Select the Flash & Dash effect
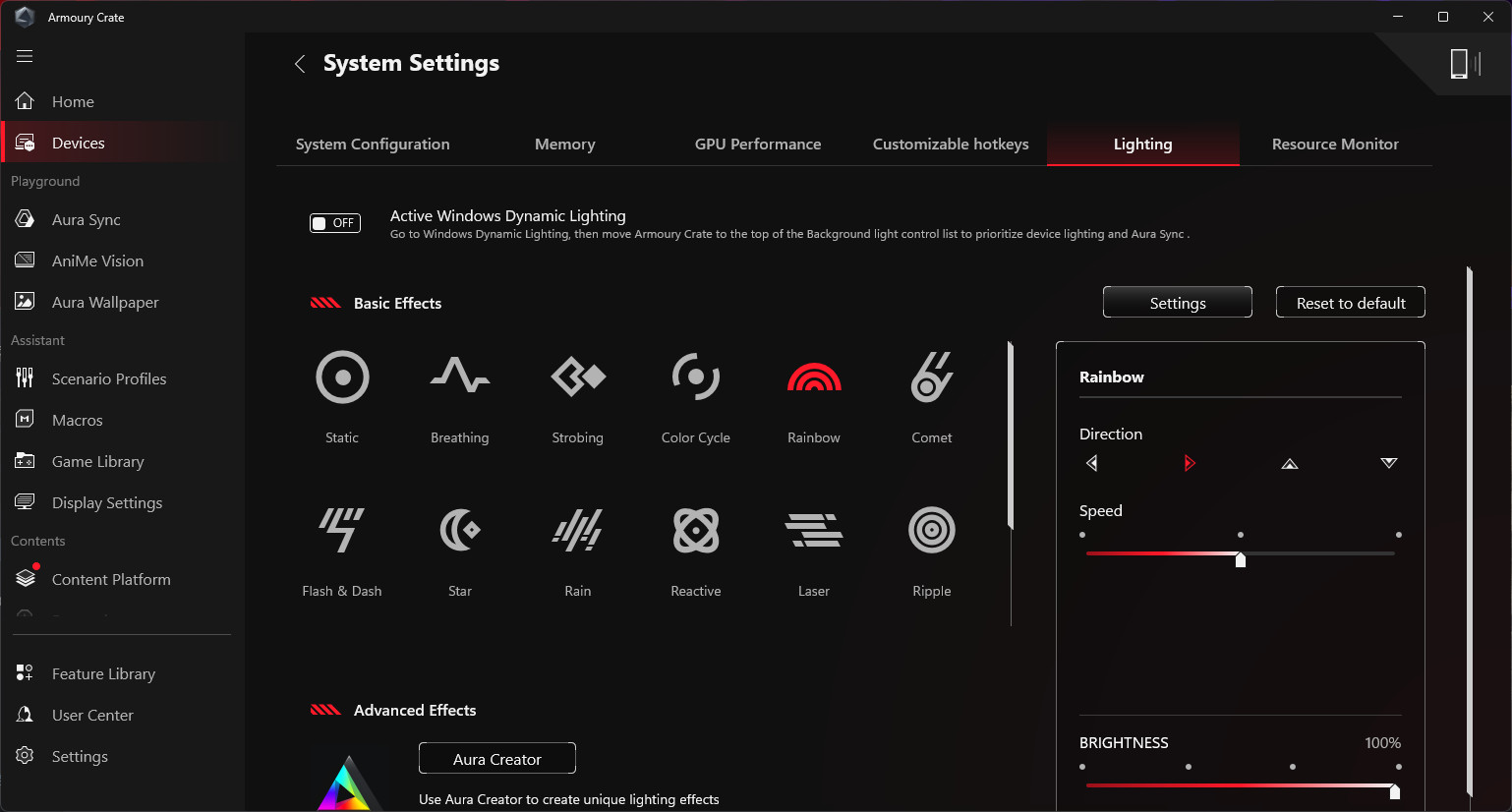Screen dimensions: 1512x812 (342, 531)
